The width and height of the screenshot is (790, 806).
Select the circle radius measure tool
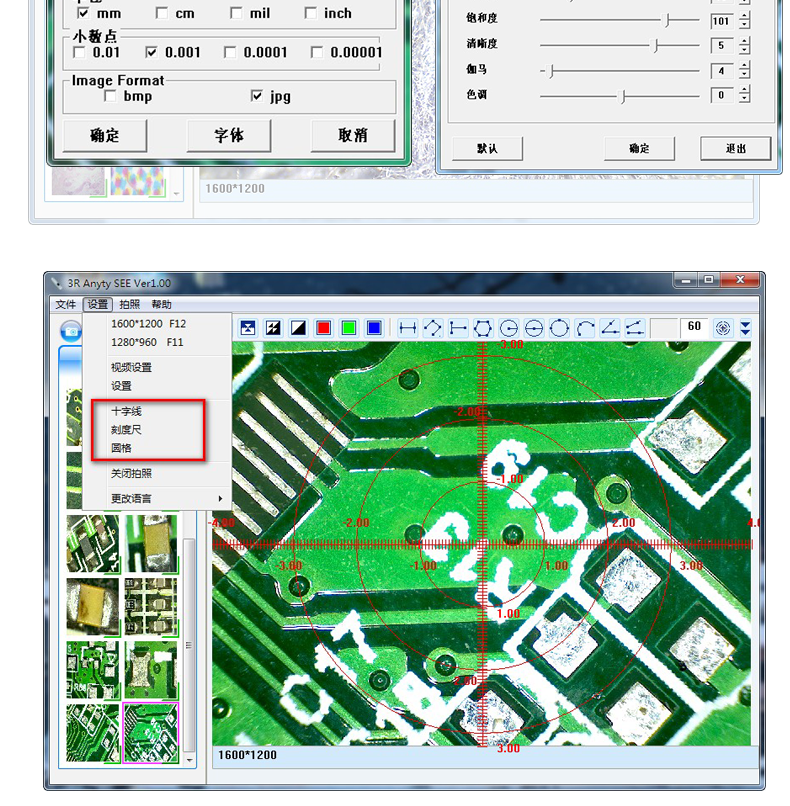click(508, 328)
